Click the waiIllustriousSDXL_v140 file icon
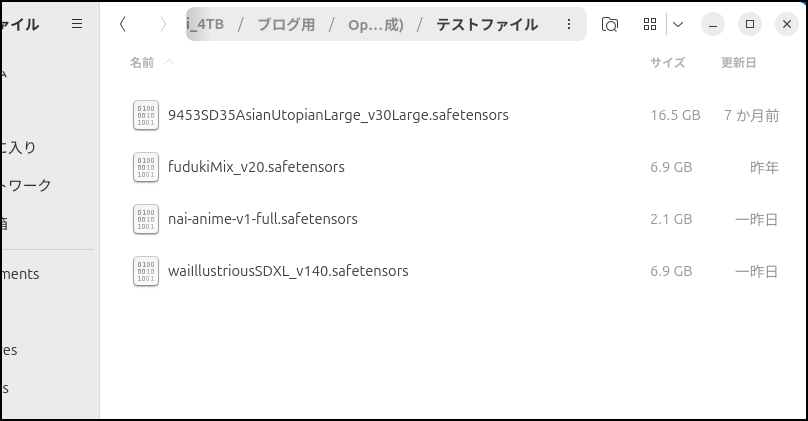This screenshot has width=808, height=421. point(146,271)
